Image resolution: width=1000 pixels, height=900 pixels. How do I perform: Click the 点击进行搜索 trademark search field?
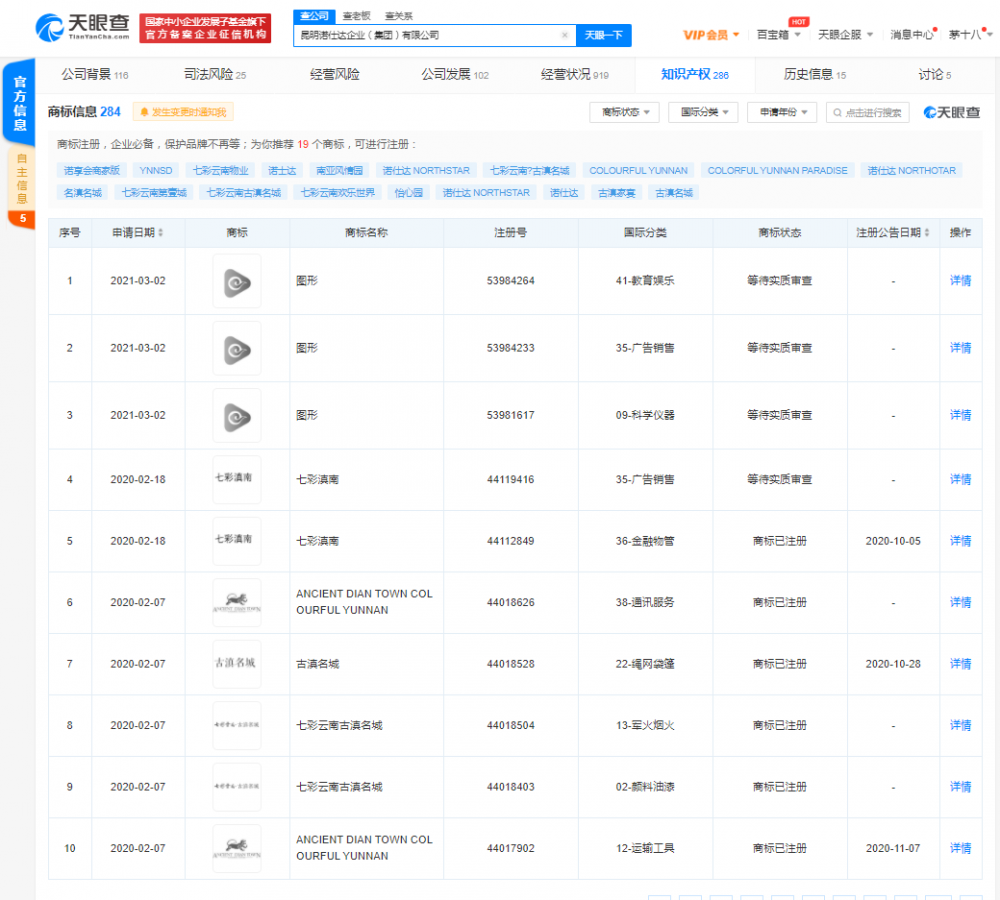coord(867,113)
